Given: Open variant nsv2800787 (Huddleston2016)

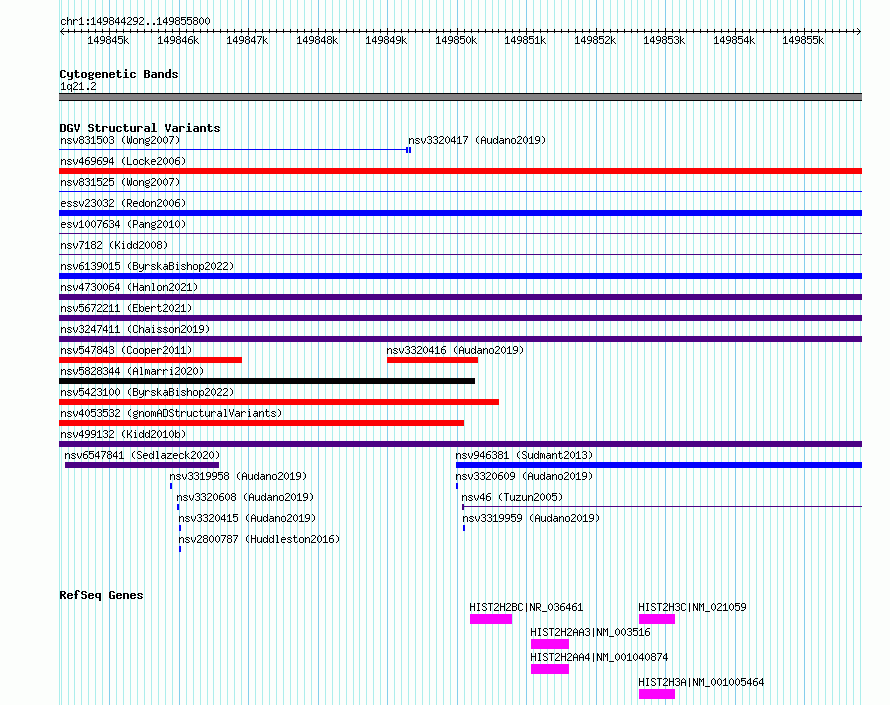Looking at the screenshot, I should (x=259, y=539).
